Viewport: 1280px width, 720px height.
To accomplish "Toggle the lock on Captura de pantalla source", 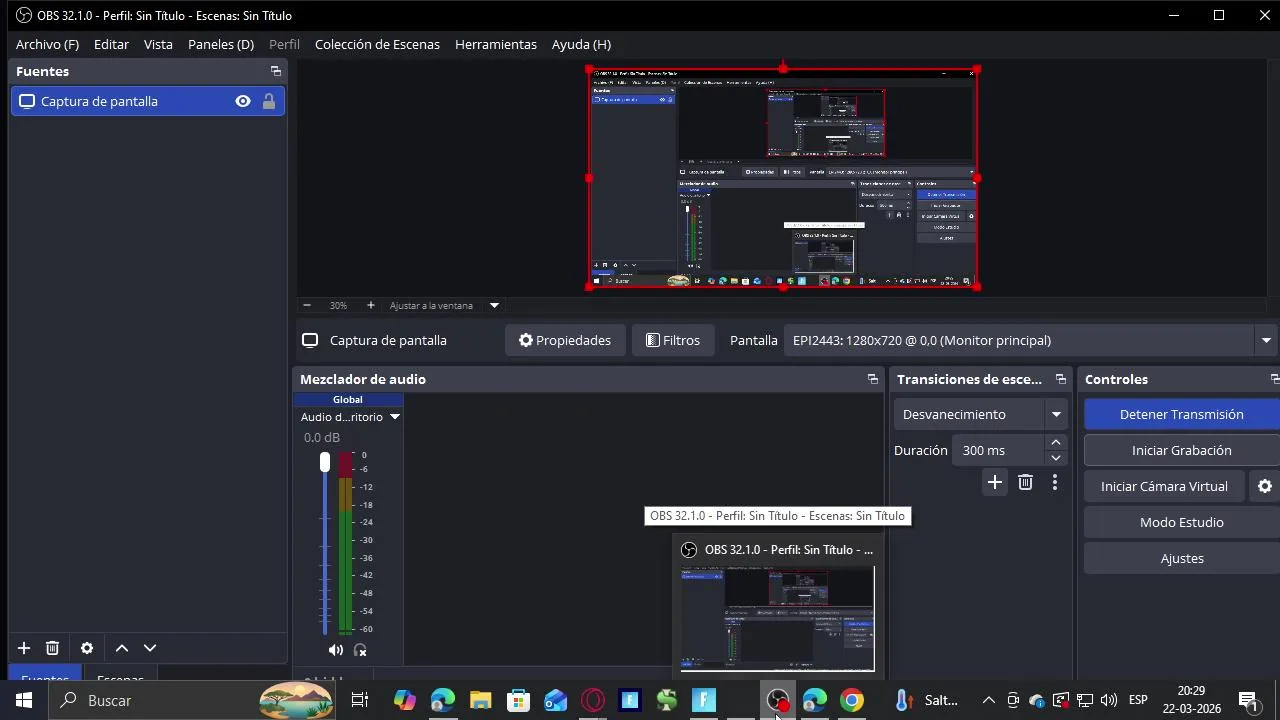I will point(269,101).
